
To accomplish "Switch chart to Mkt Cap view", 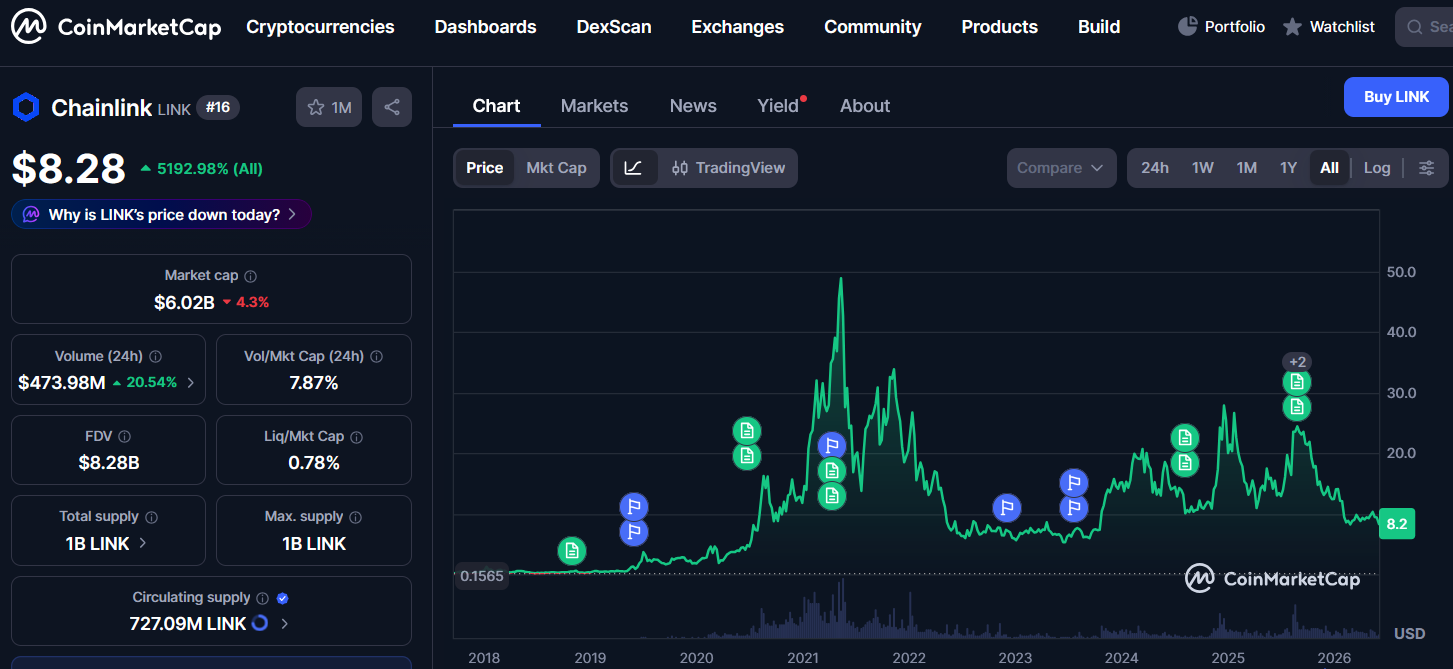I will (556, 168).
